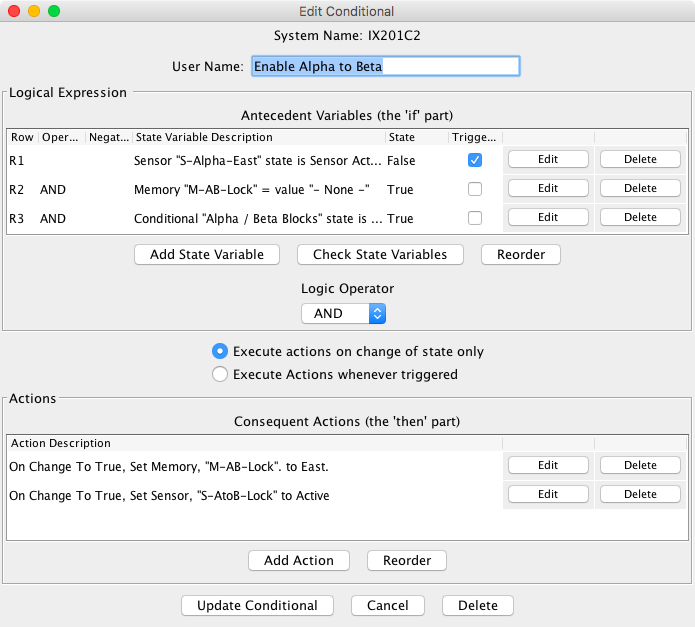
Task: Cancel editing the conditional
Action: pos(387,605)
